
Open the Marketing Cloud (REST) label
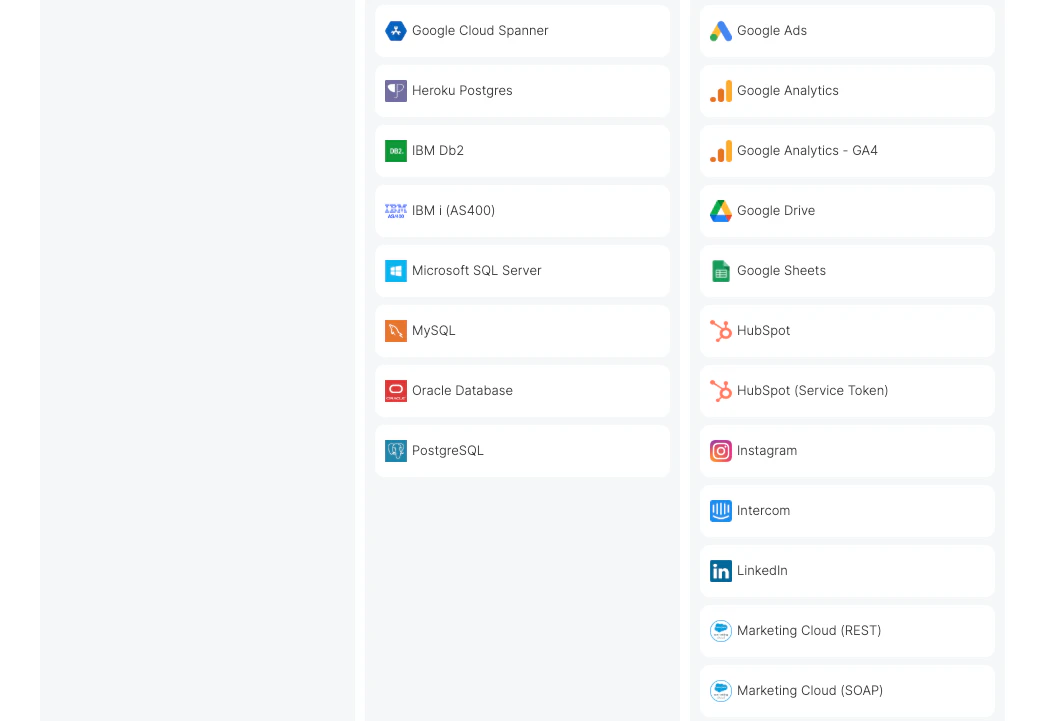[809, 631]
